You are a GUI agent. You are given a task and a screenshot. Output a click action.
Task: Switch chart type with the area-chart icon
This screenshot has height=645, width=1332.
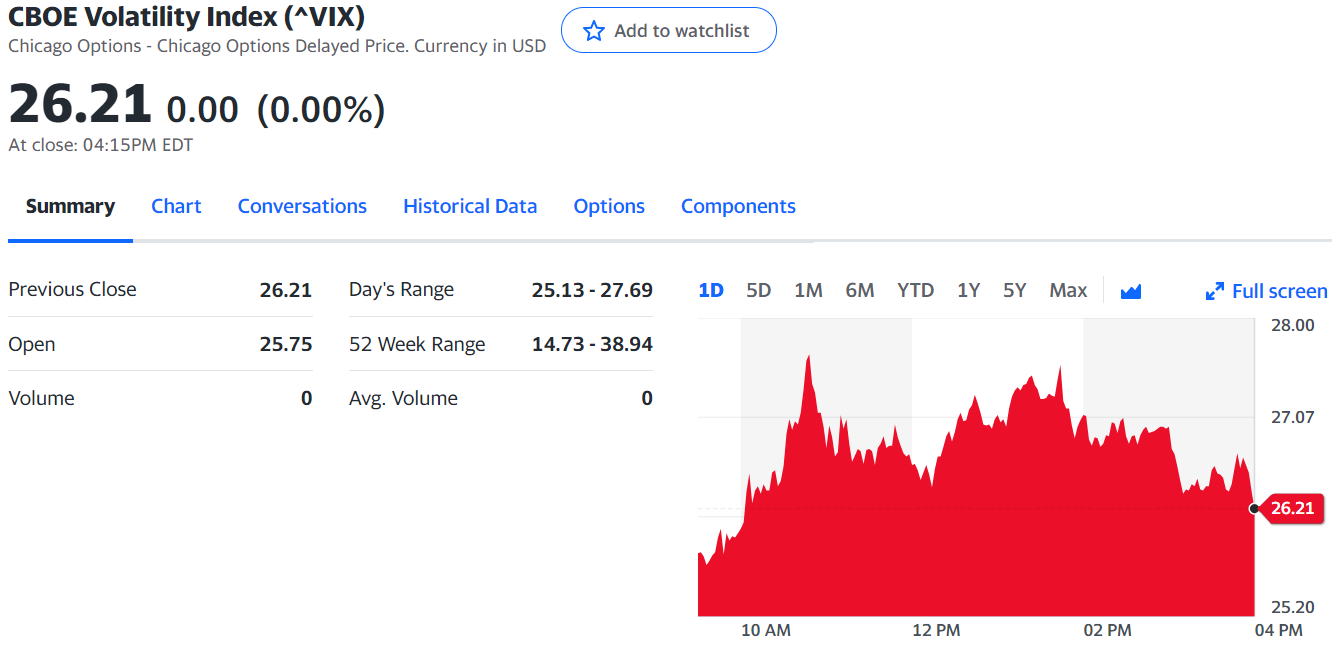(1131, 291)
